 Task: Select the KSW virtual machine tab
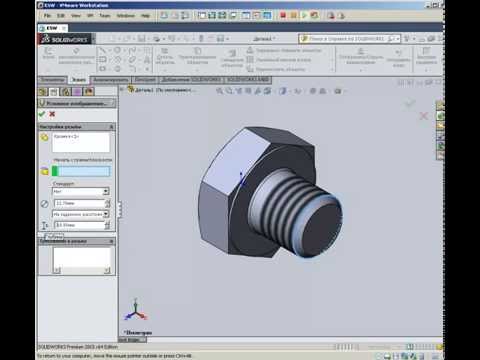(53, 28)
